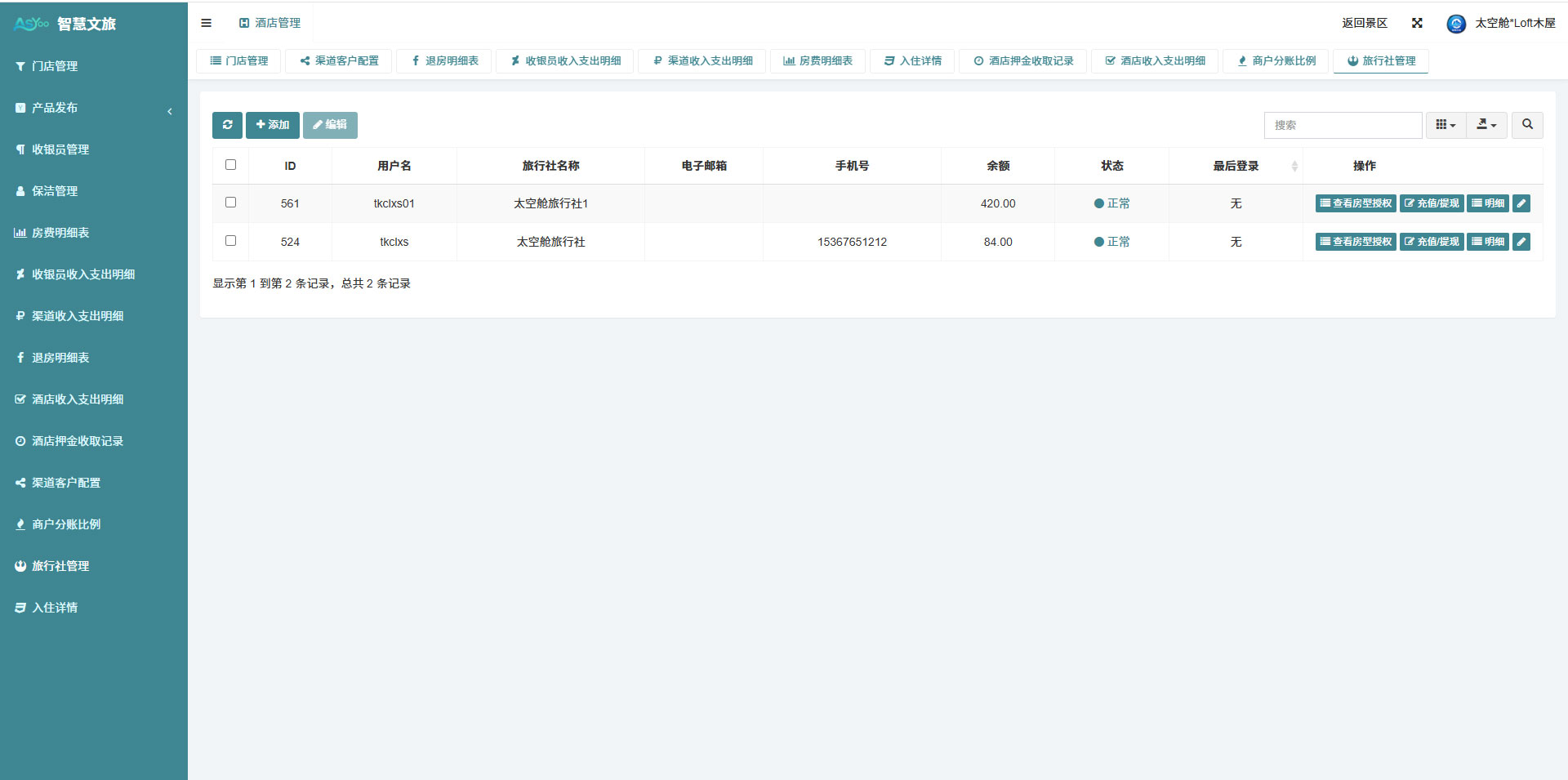Open 房费明细表 in the sidebar
Image resolution: width=1568 pixels, height=780 pixels.
(94, 233)
